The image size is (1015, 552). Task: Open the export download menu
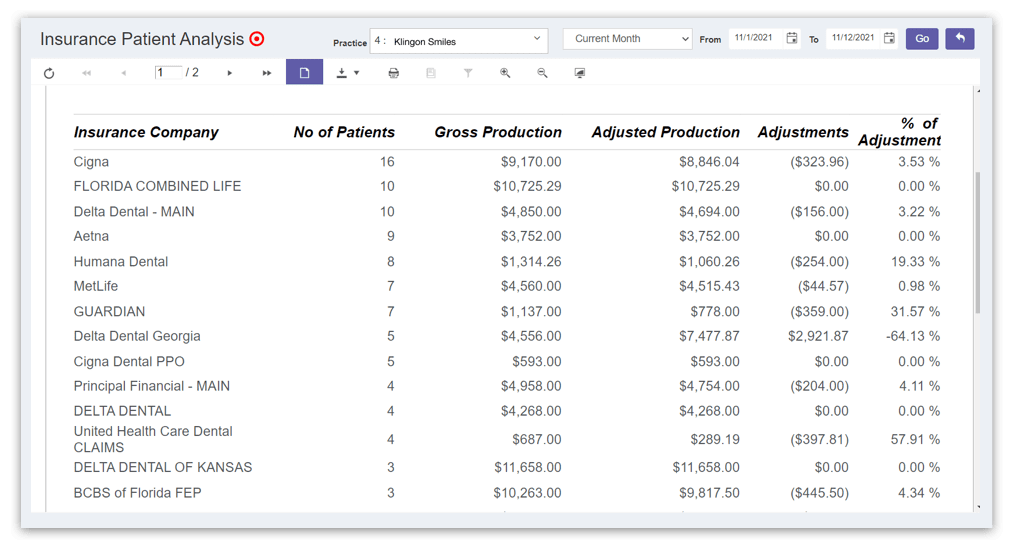pyautogui.click(x=348, y=73)
